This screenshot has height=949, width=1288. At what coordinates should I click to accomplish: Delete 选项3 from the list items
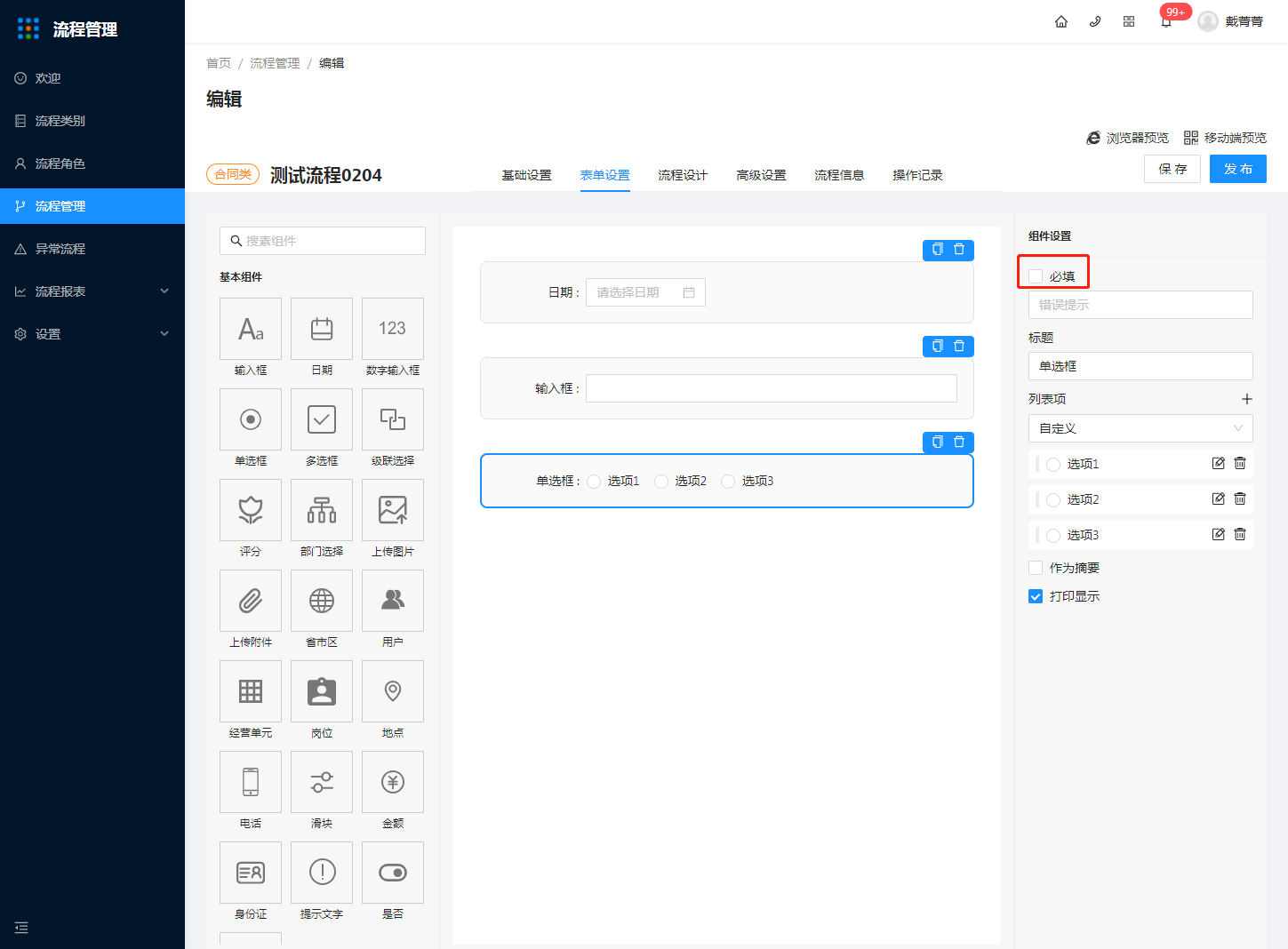pyautogui.click(x=1240, y=534)
